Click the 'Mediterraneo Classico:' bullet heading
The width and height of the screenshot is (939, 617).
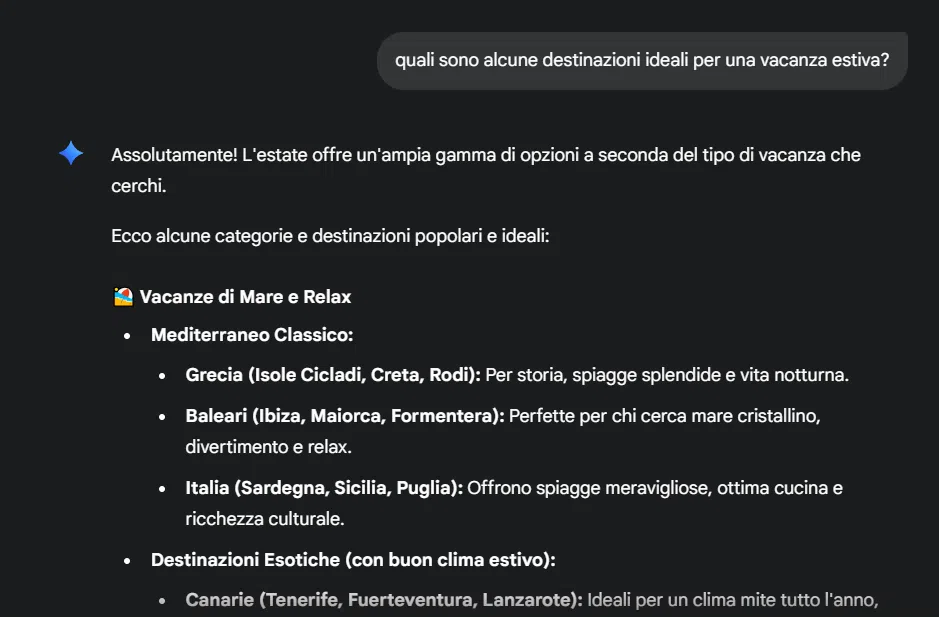tap(252, 335)
